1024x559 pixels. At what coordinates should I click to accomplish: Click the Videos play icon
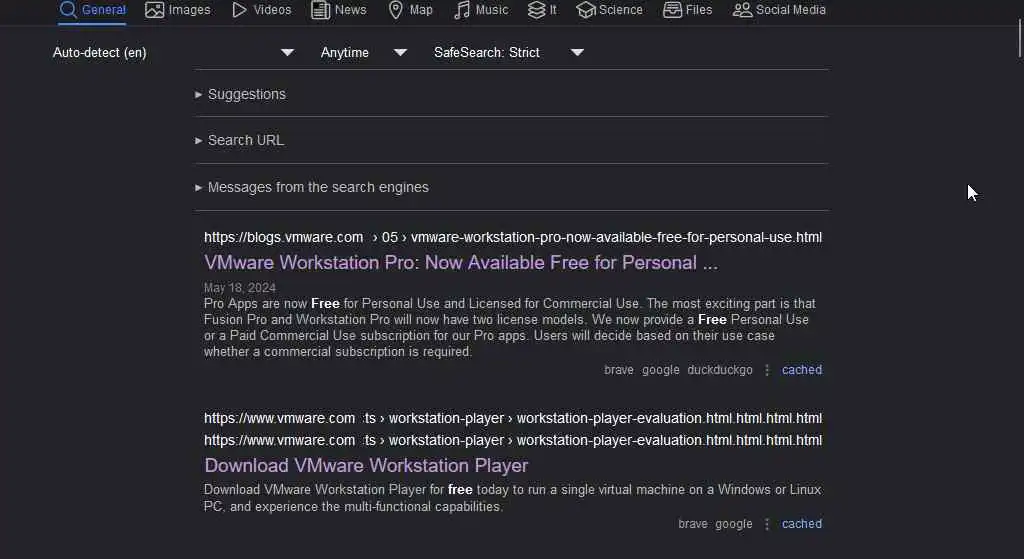pyautogui.click(x=240, y=10)
